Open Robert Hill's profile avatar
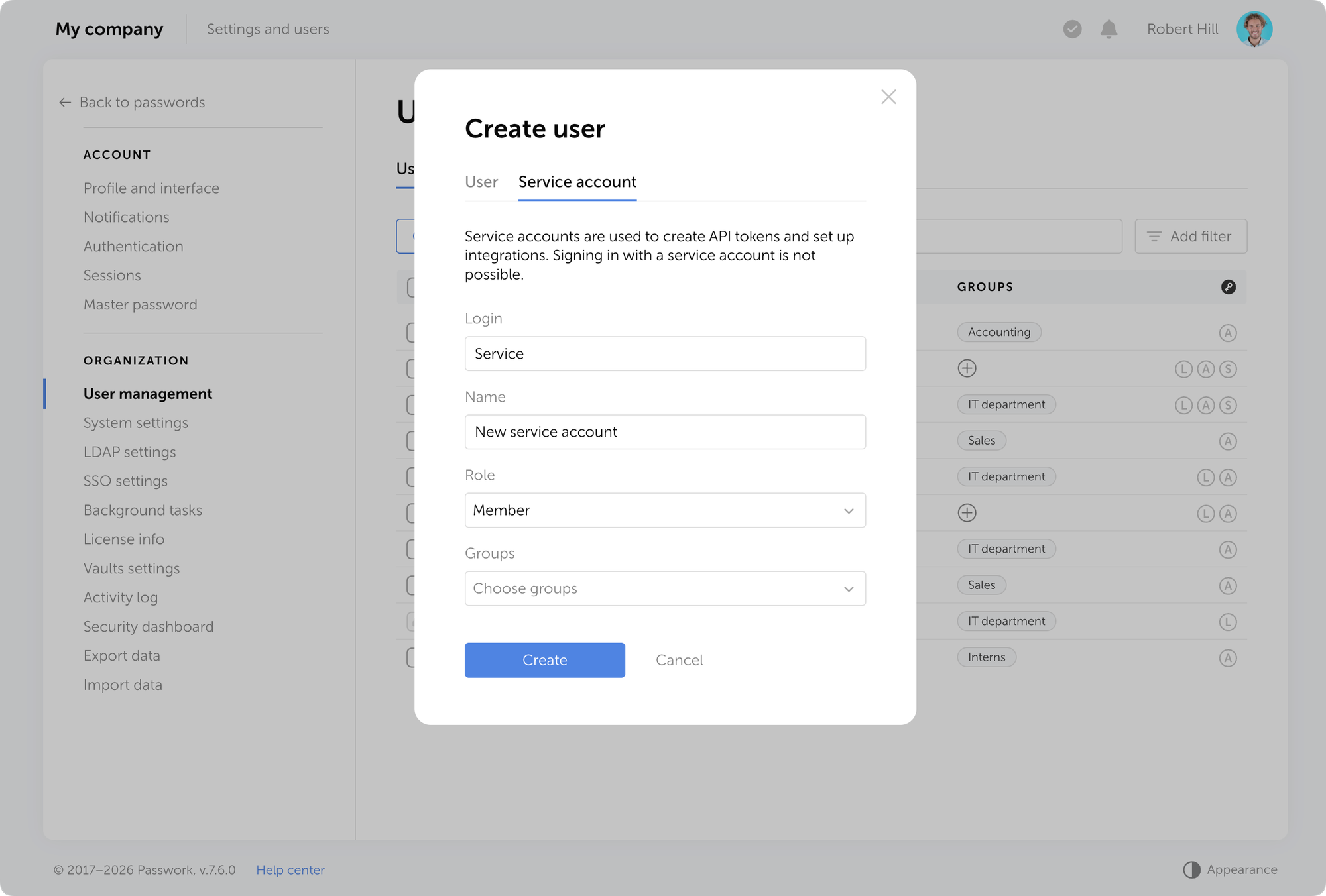The image size is (1326, 896). pos(1254,29)
